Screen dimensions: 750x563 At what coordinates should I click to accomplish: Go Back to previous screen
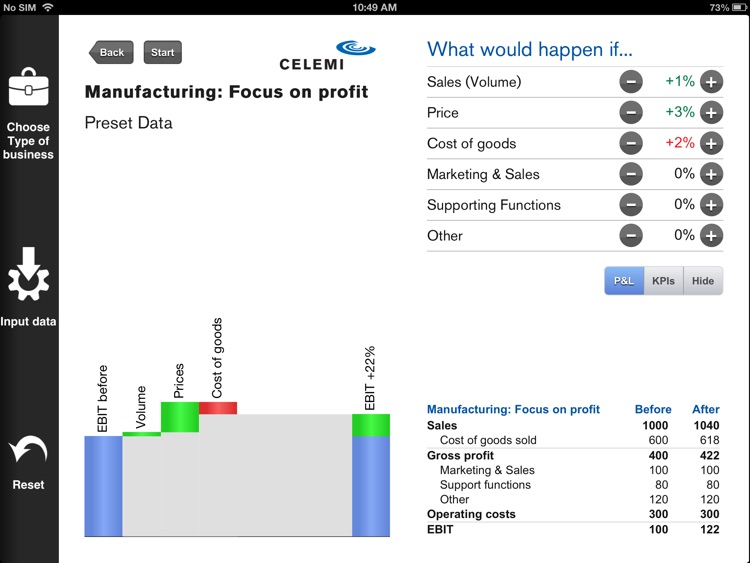[111, 53]
